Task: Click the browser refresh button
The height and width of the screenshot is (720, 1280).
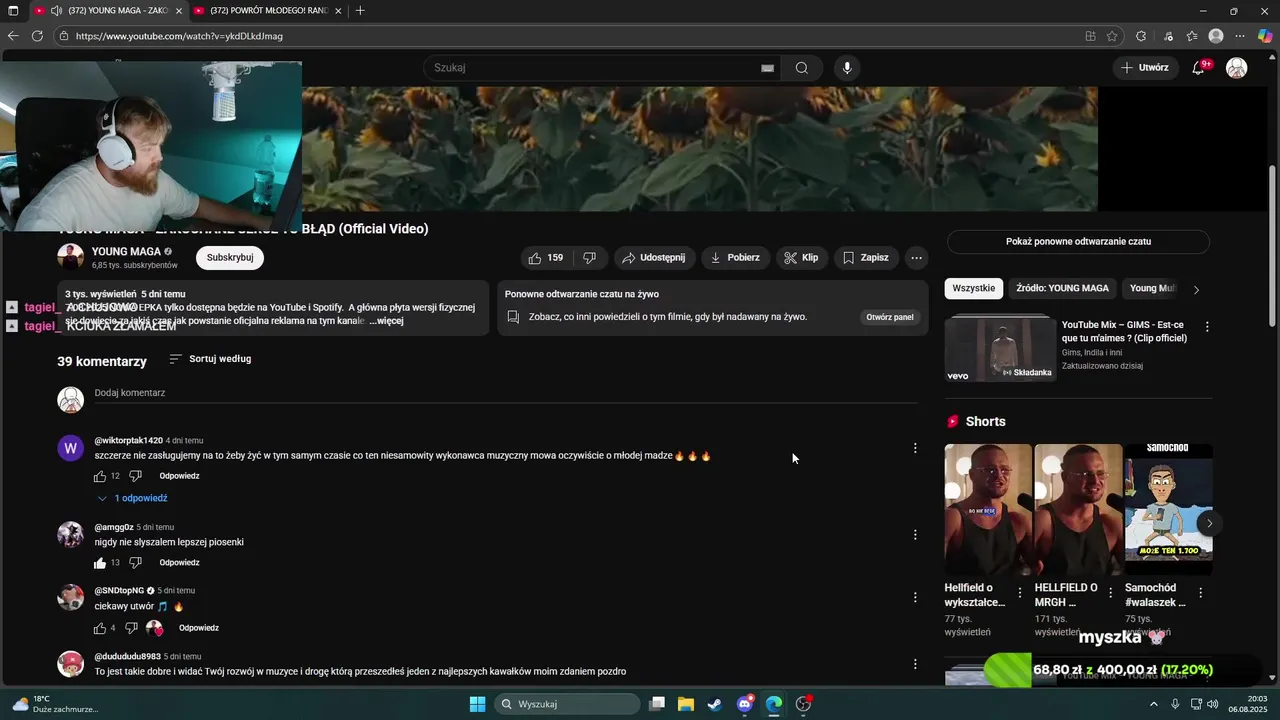Action: 37,36
